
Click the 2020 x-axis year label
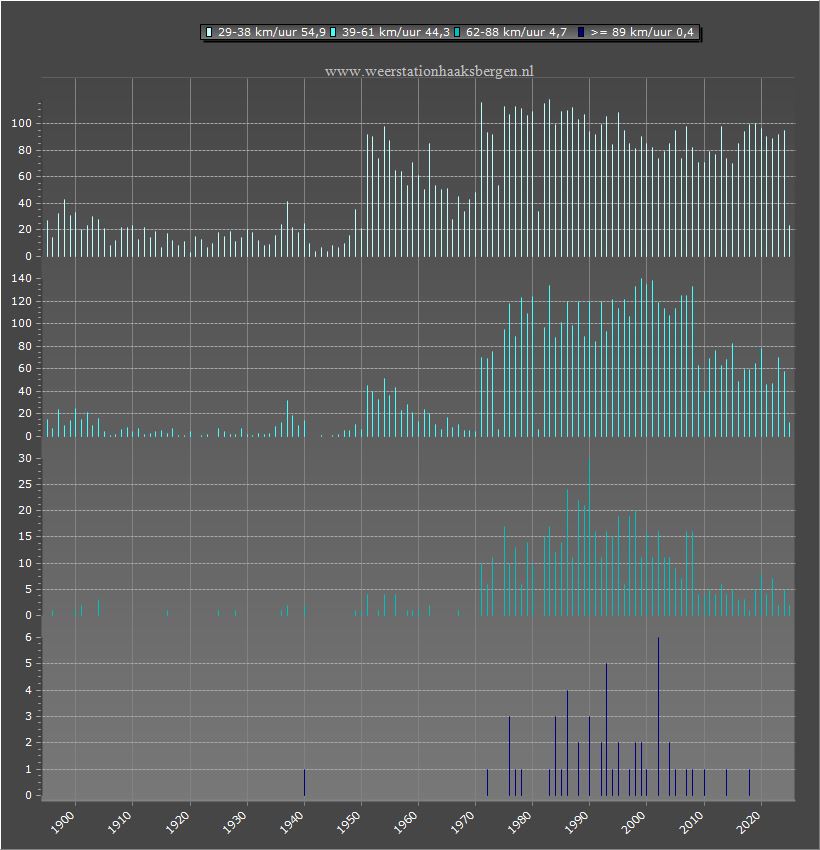click(x=750, y=822)
